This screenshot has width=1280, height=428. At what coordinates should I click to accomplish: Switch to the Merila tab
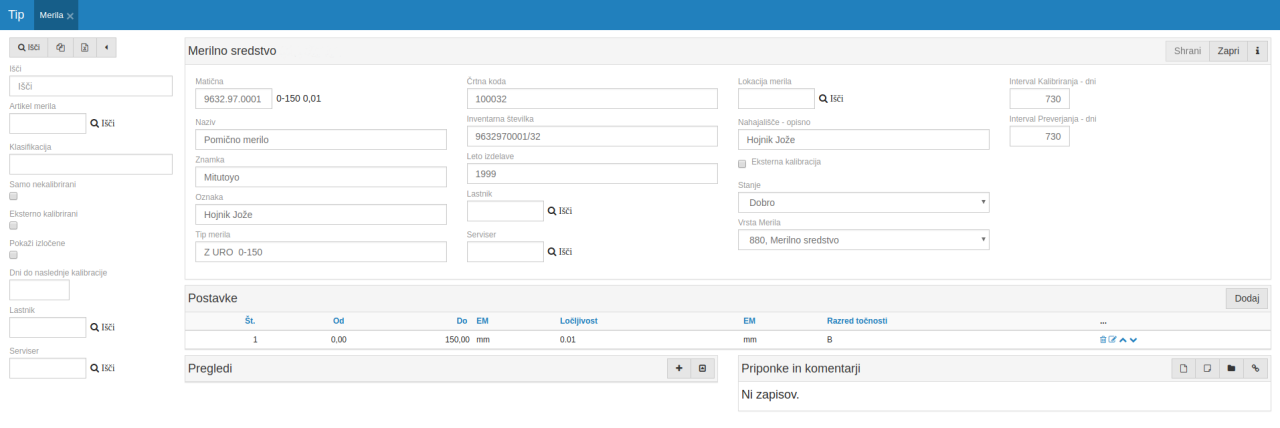coord(50,15)
